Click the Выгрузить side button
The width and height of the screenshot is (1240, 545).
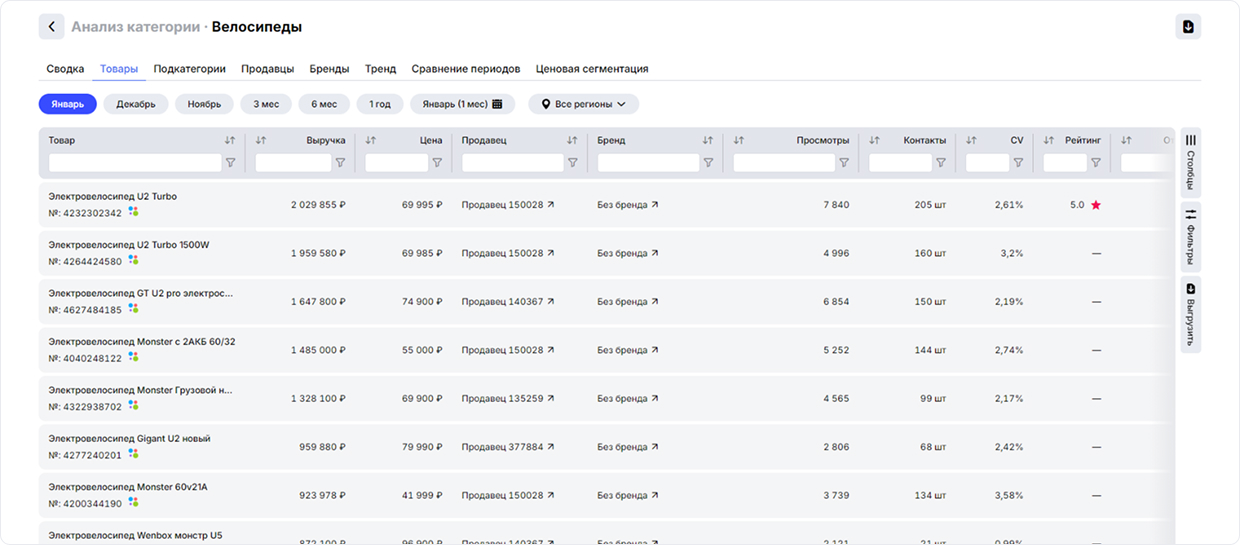[x=1190, y=314]
